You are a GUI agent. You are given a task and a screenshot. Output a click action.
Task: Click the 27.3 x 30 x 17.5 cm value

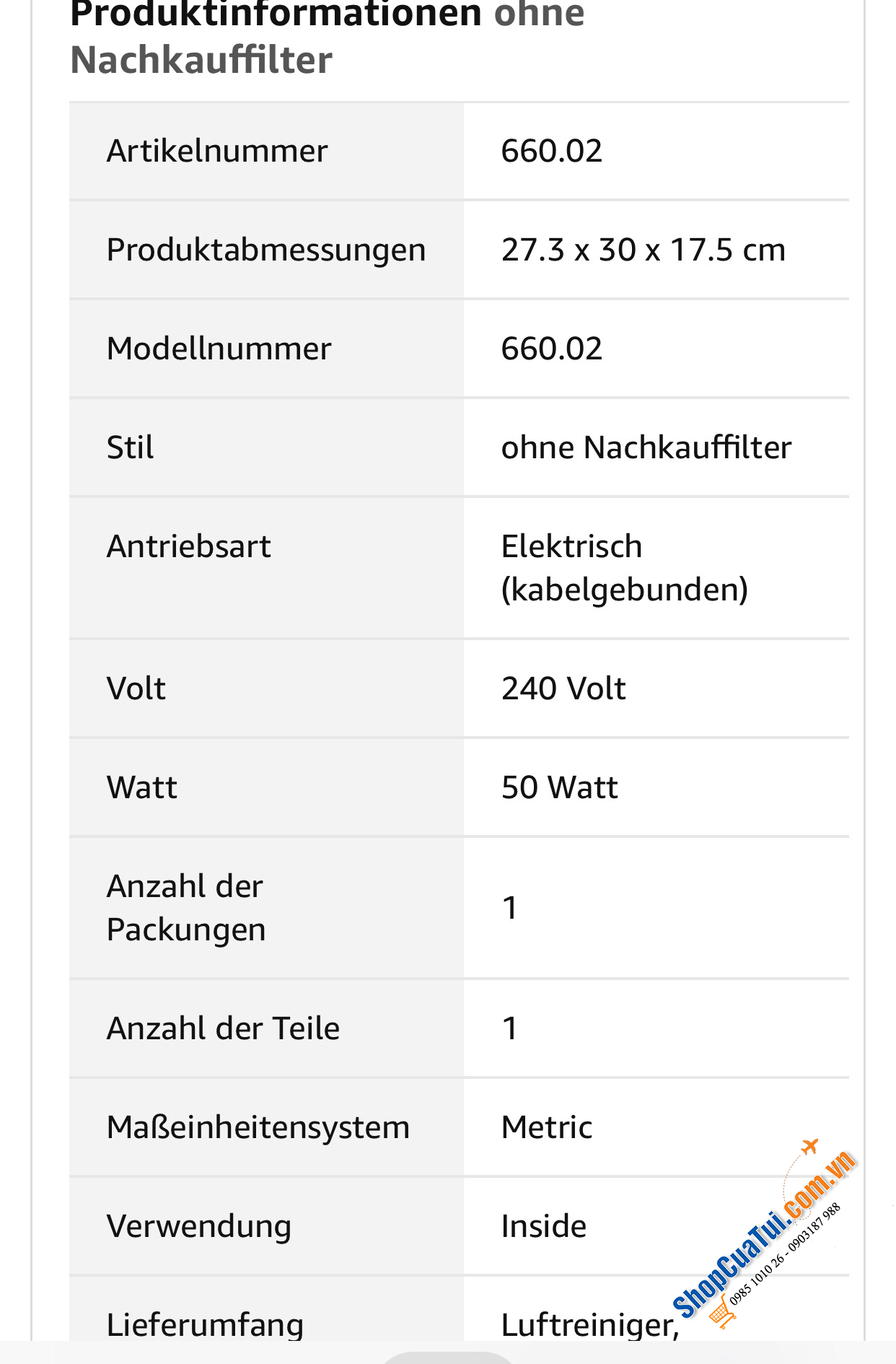(x=644, y=250)
